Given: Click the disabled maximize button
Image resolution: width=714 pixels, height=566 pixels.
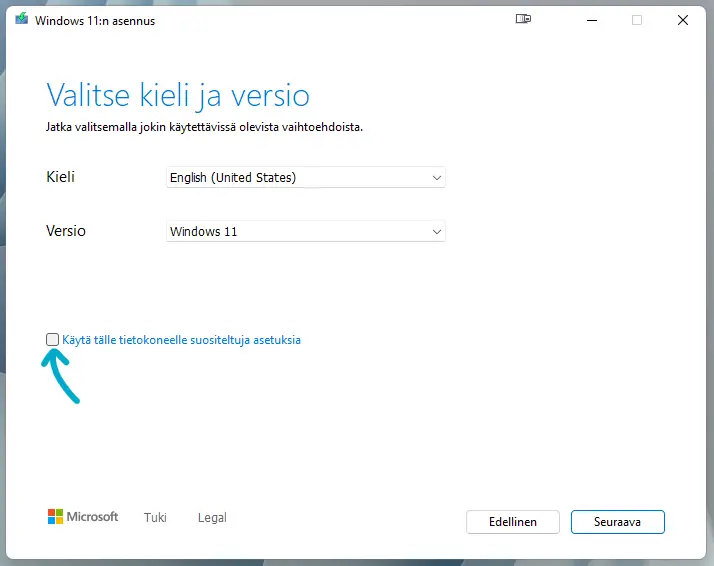Looking at the screenshot, I should tap(637, 20).
